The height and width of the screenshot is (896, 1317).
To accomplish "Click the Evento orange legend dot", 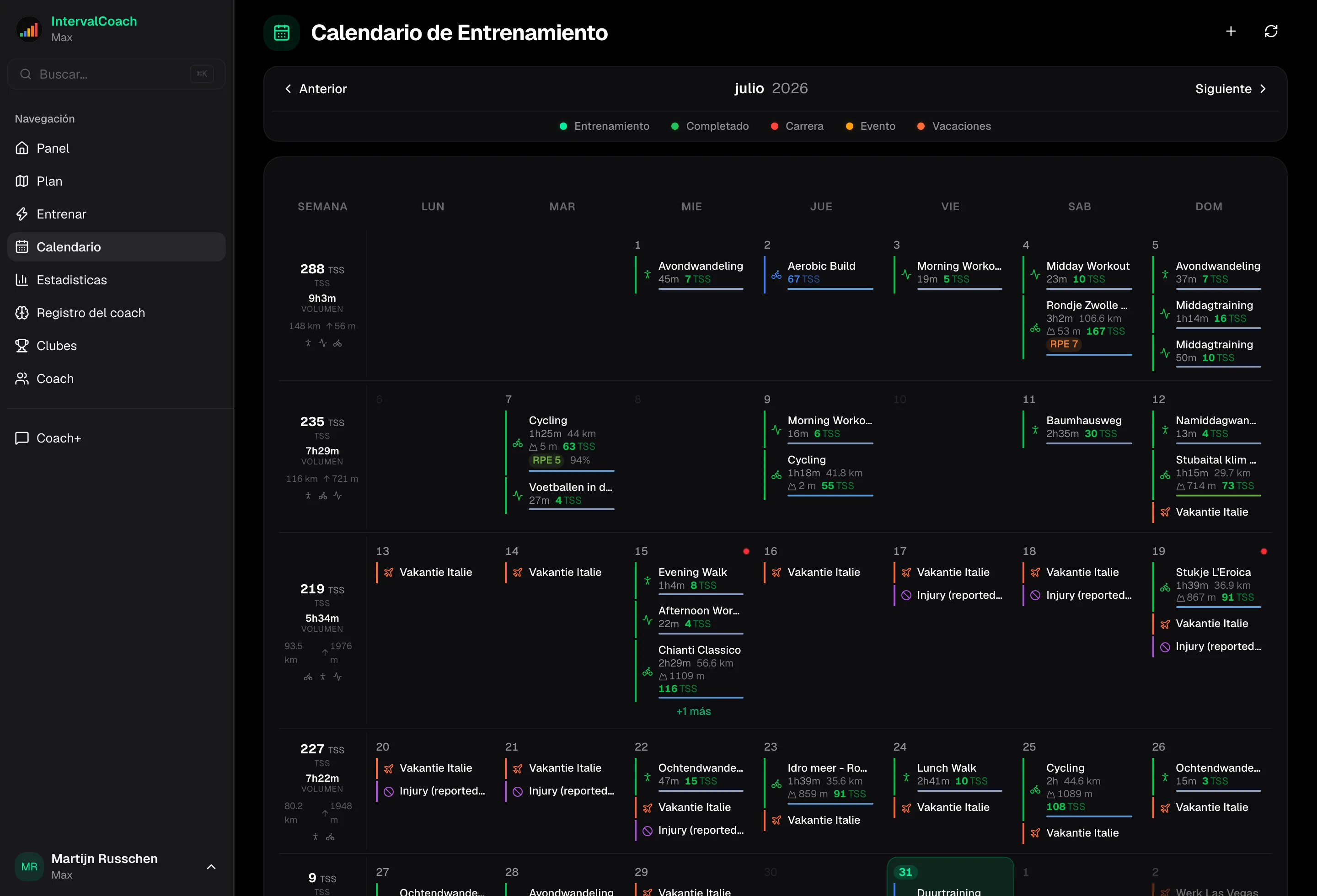I will click(x=849, y=126).
